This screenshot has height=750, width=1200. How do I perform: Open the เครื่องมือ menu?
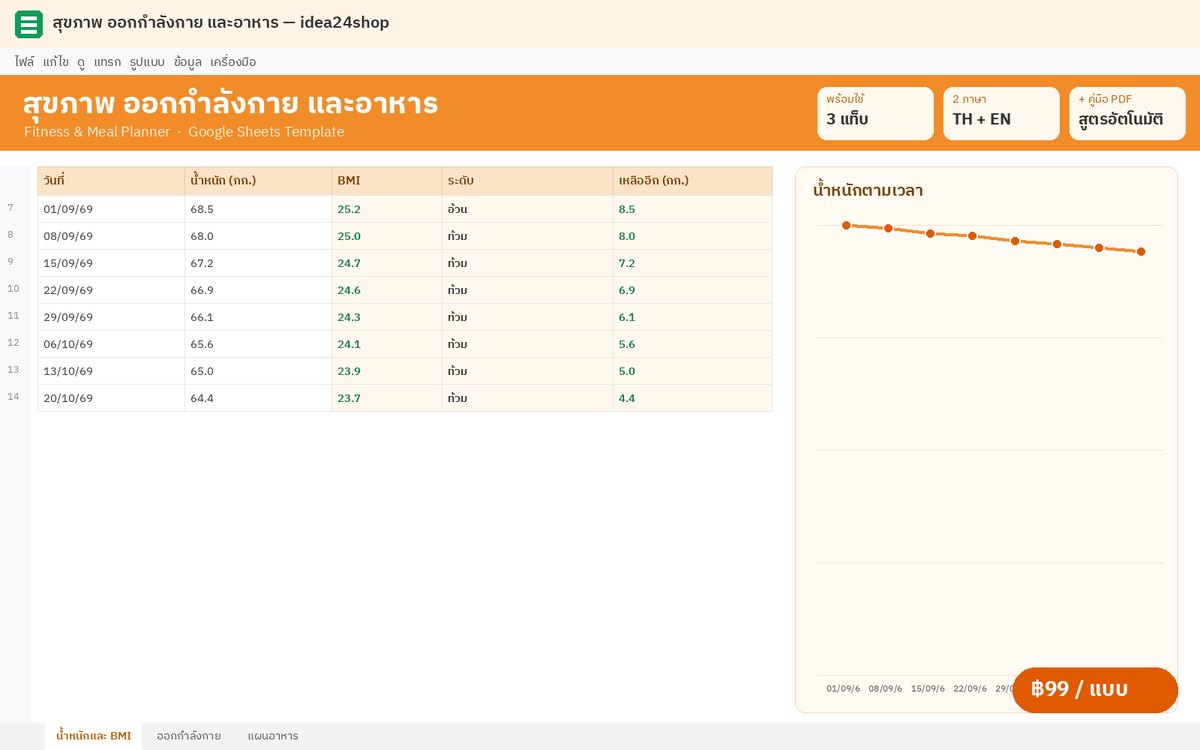pos(233,62)
